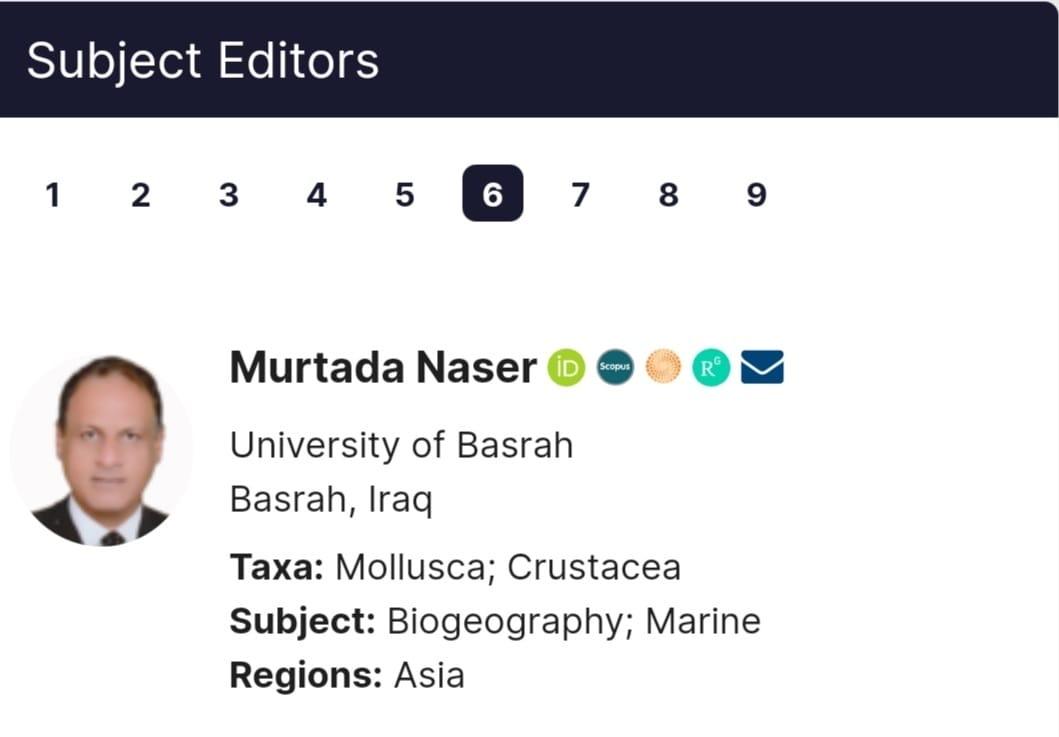Open the ResearchGate profile icon
Viewport: 1059px width, 737px height.
pyautogui.click(x=711, y=368)
